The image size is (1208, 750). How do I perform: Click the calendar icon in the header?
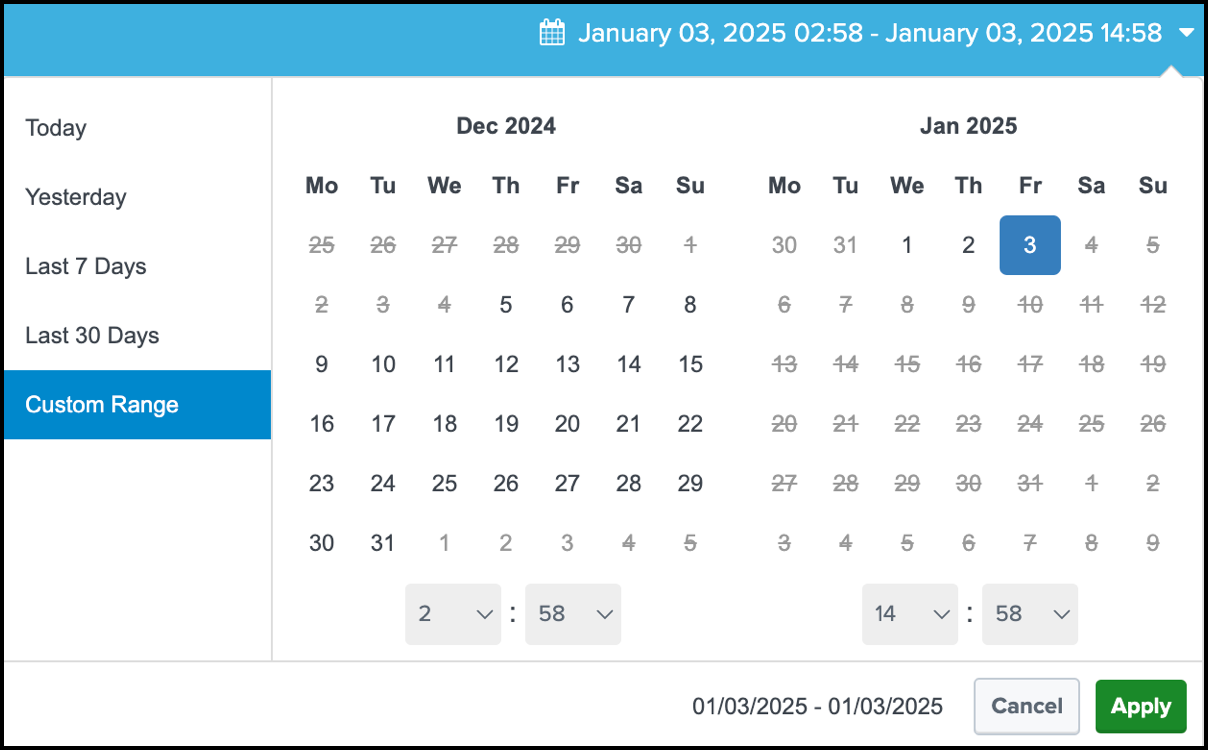[x=551, y=32]
